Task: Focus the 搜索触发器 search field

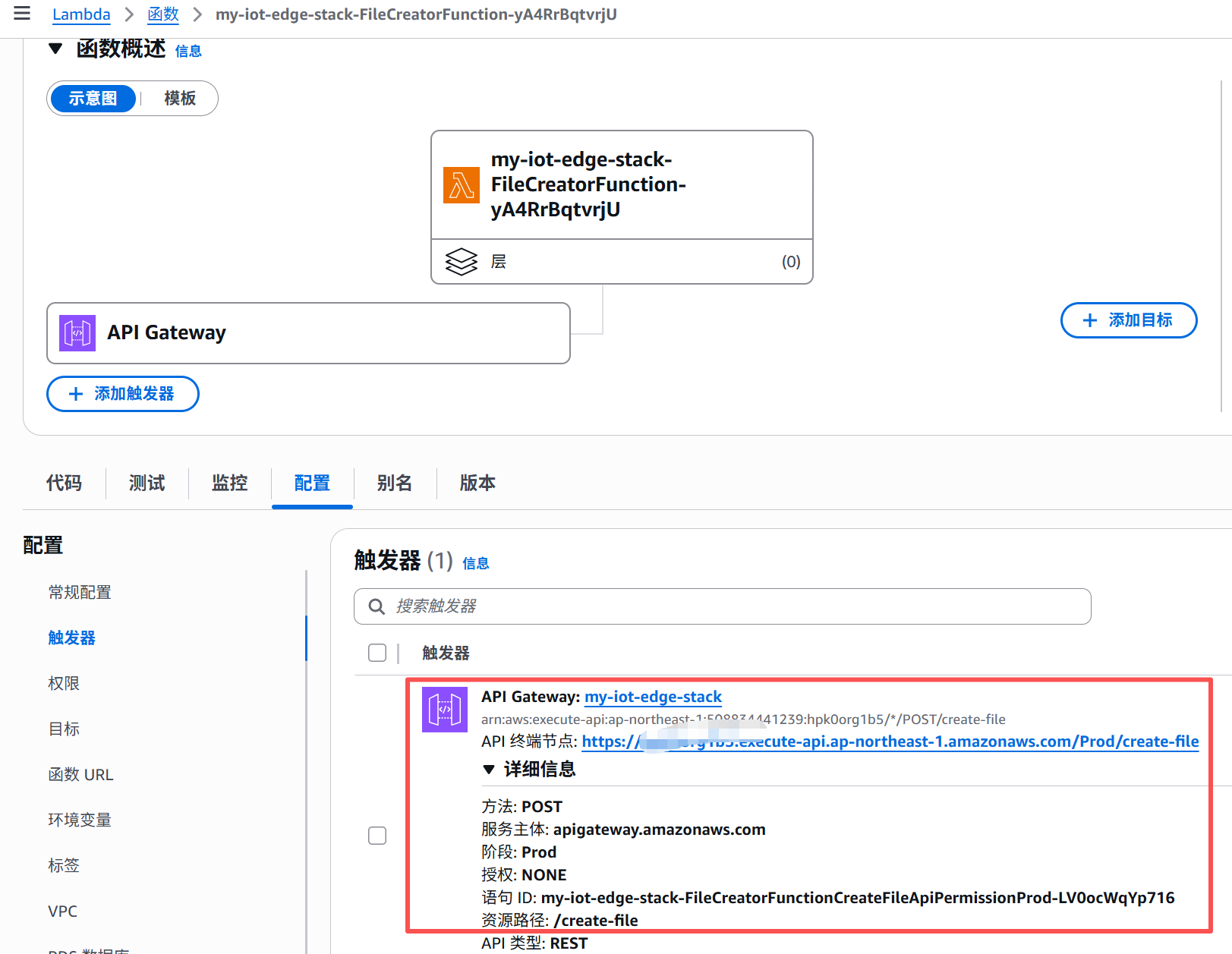Action: click(x=723, y=606)
